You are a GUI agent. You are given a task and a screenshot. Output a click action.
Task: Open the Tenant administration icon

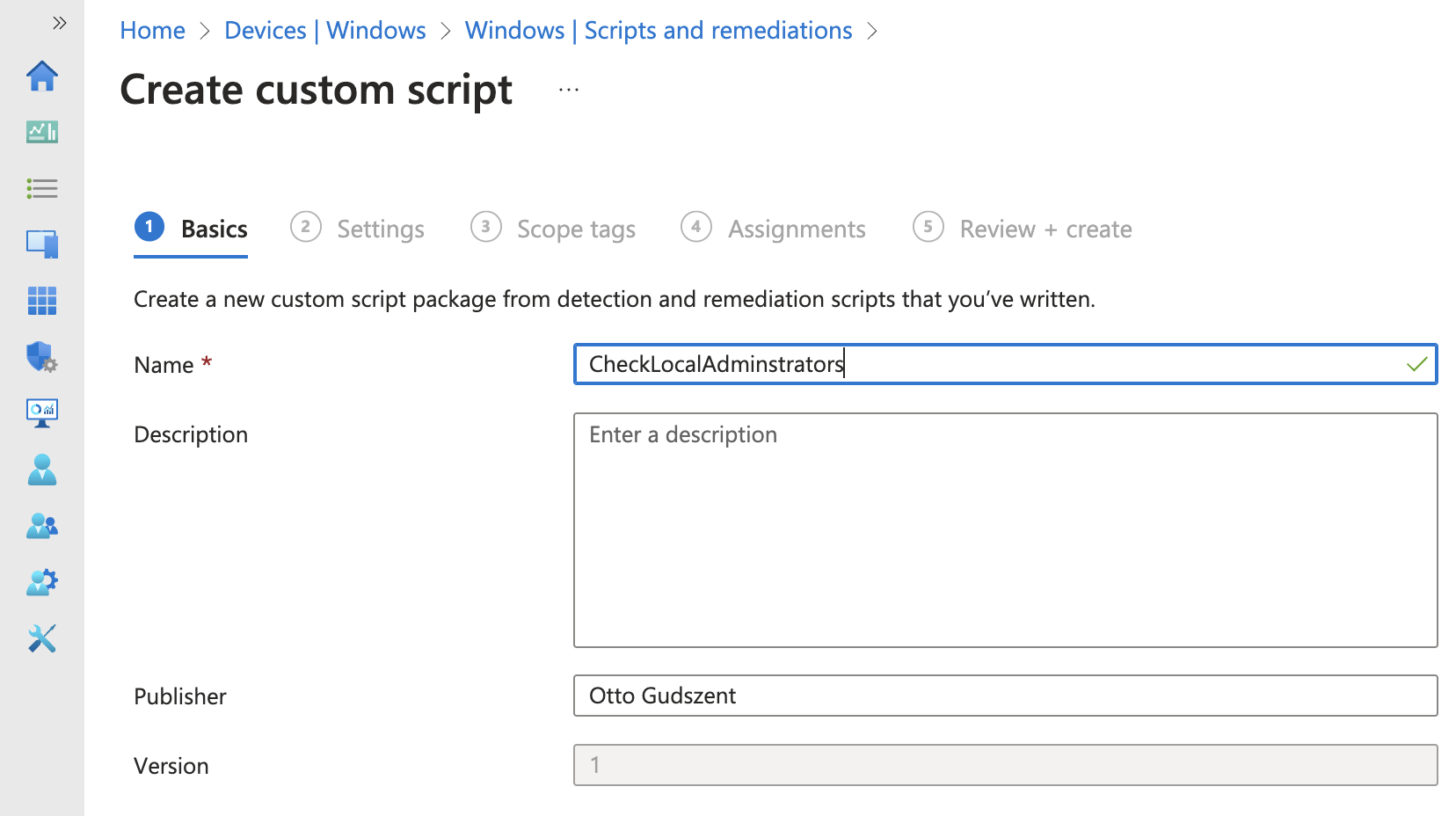click(42, 582)
